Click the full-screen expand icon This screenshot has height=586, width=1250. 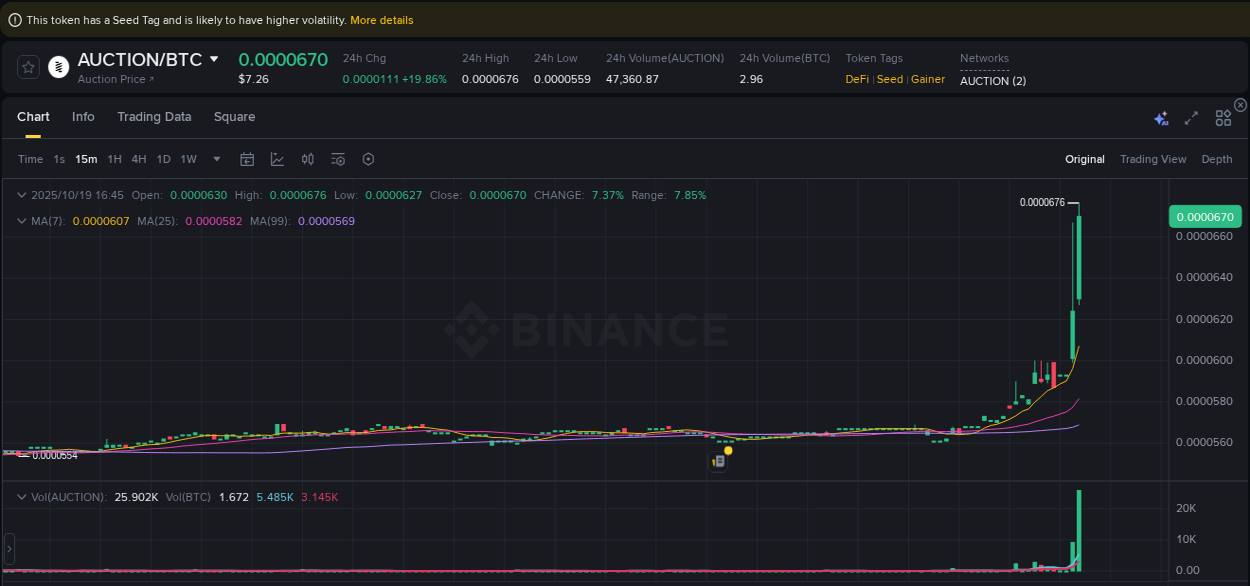[x=1191, y=117]
